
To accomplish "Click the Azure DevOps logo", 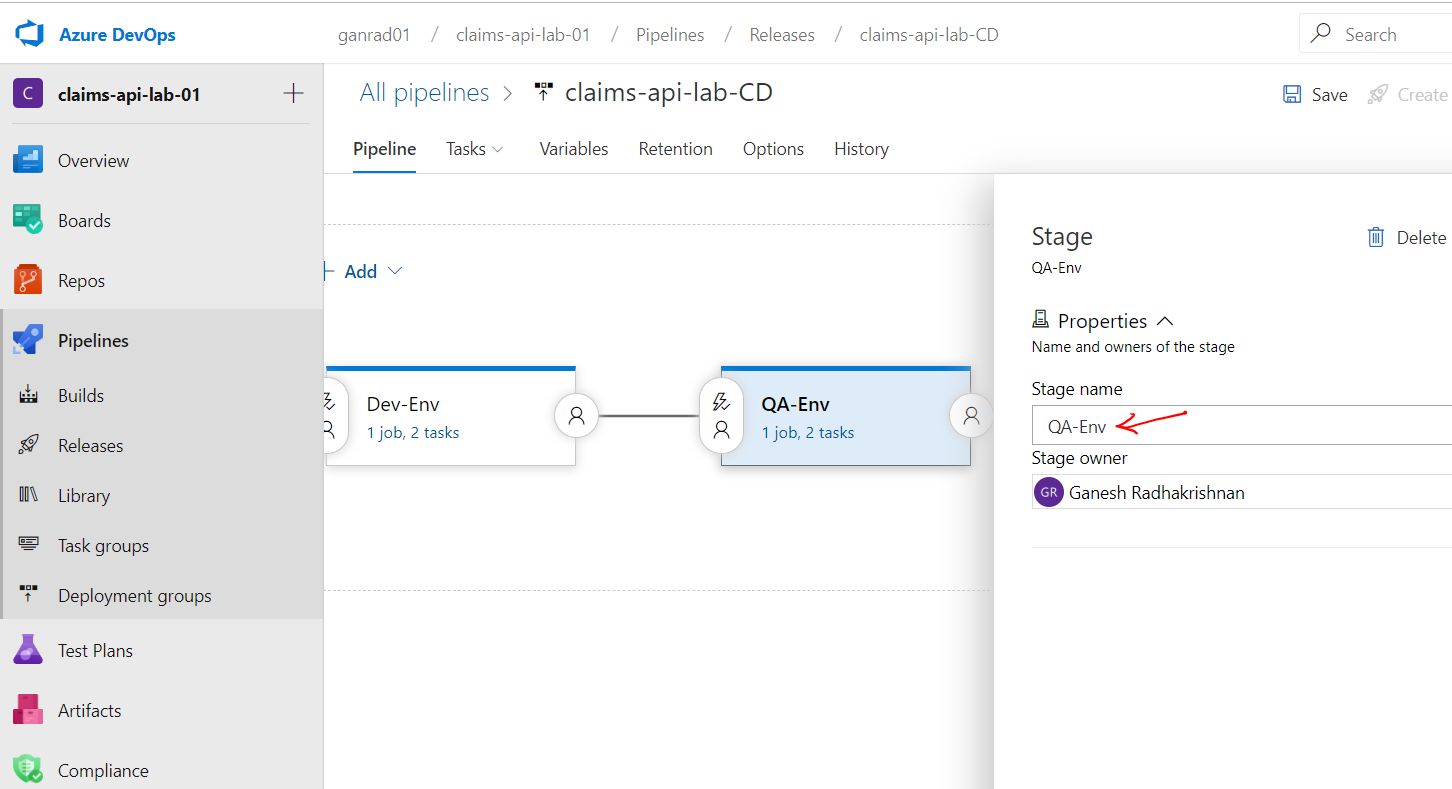I will pos(30,34).
